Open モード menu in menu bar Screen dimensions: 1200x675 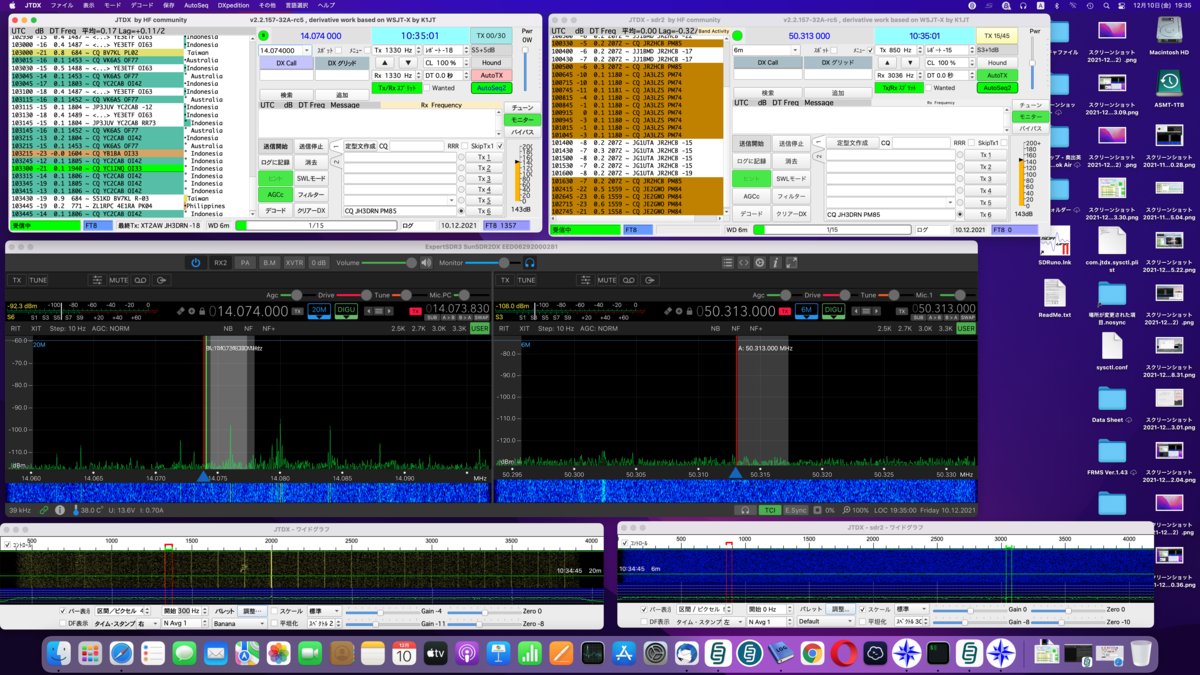pyautogui.click(x=113, y=5)
